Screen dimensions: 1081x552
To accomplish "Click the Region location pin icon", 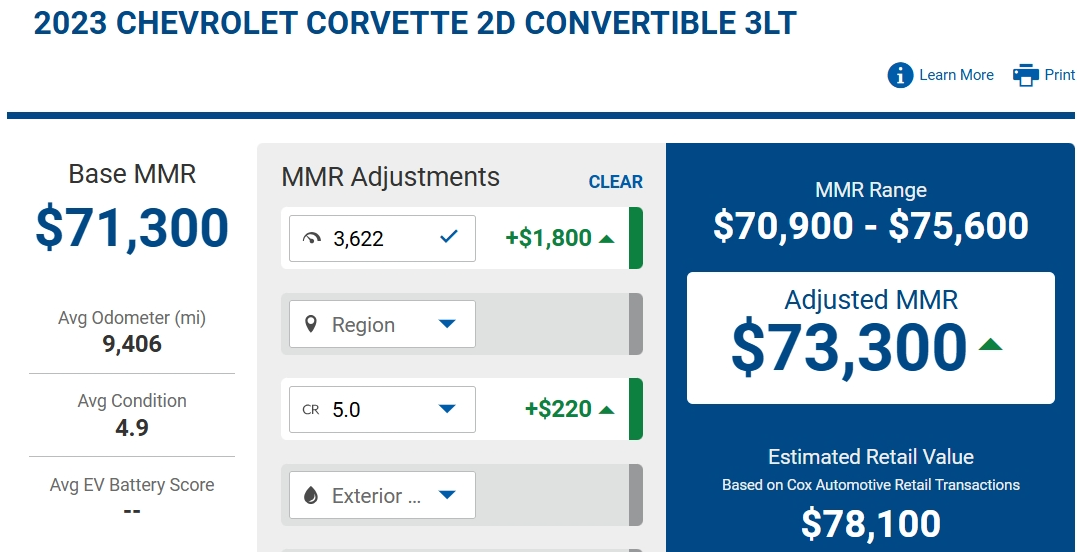I will point(311,324).
